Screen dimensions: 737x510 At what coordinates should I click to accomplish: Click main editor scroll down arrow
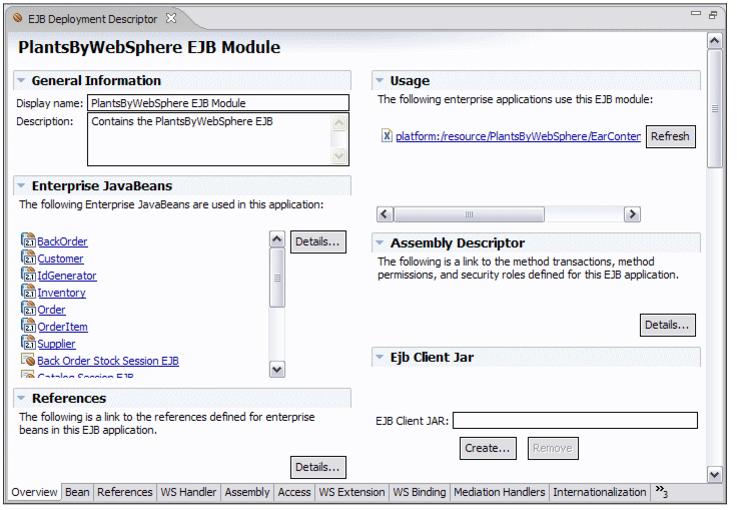[x=714, y=474]
